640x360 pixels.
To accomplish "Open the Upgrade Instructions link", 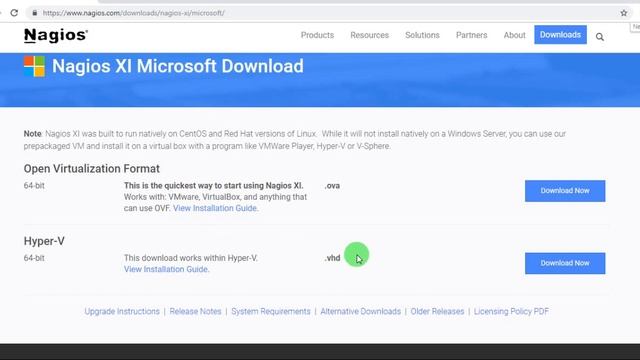I will point(122,311).
